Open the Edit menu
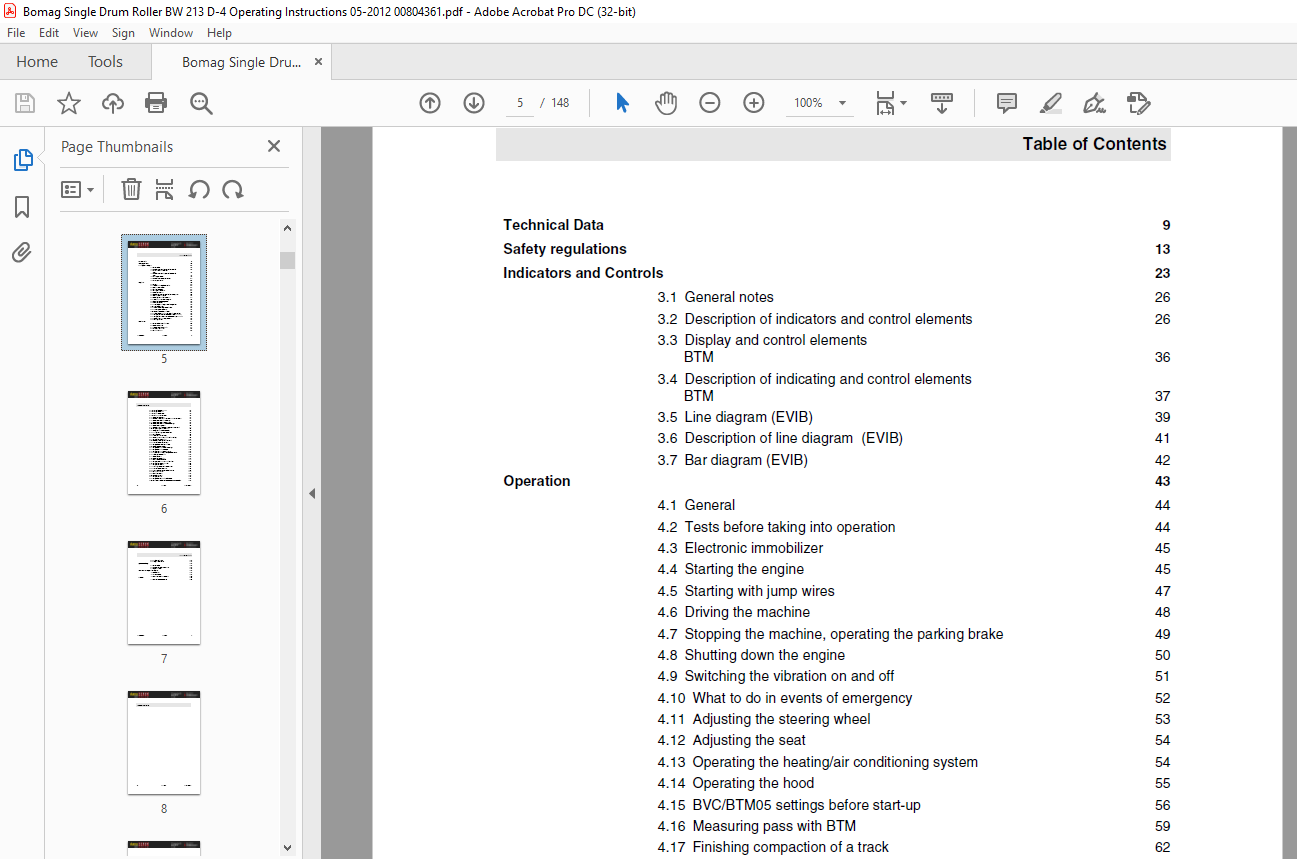 (x=49, y=33)
